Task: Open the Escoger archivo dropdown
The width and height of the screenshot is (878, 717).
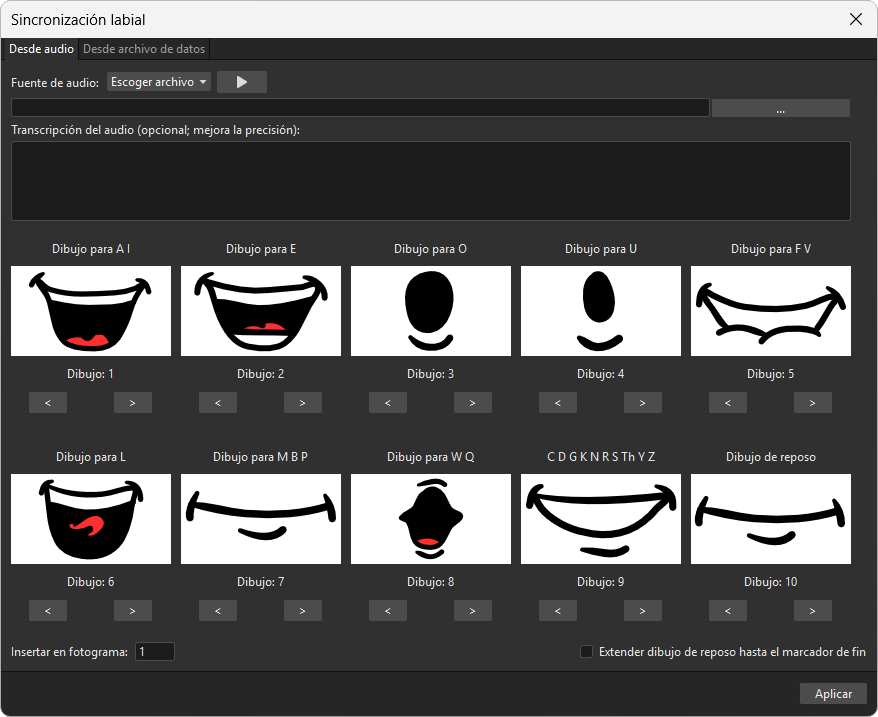Action: click(x=158, y=82)
